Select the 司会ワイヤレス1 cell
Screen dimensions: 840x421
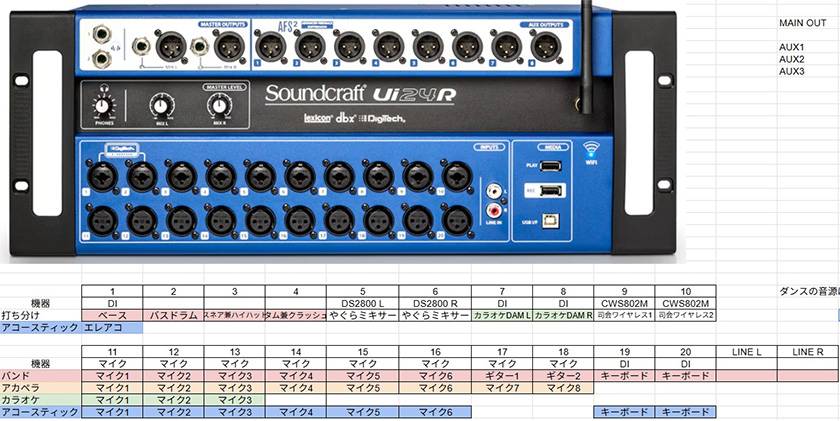(x=624, y=315)
